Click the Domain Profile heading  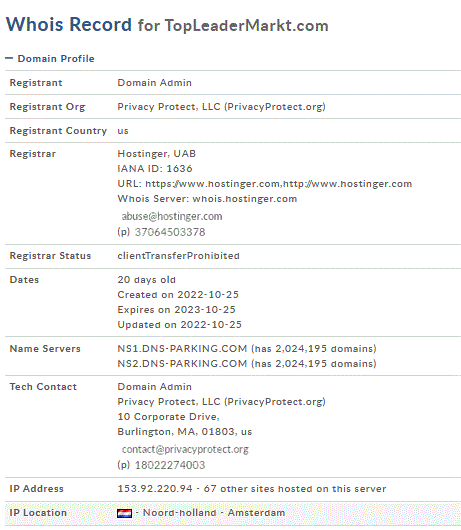(56, 58)
